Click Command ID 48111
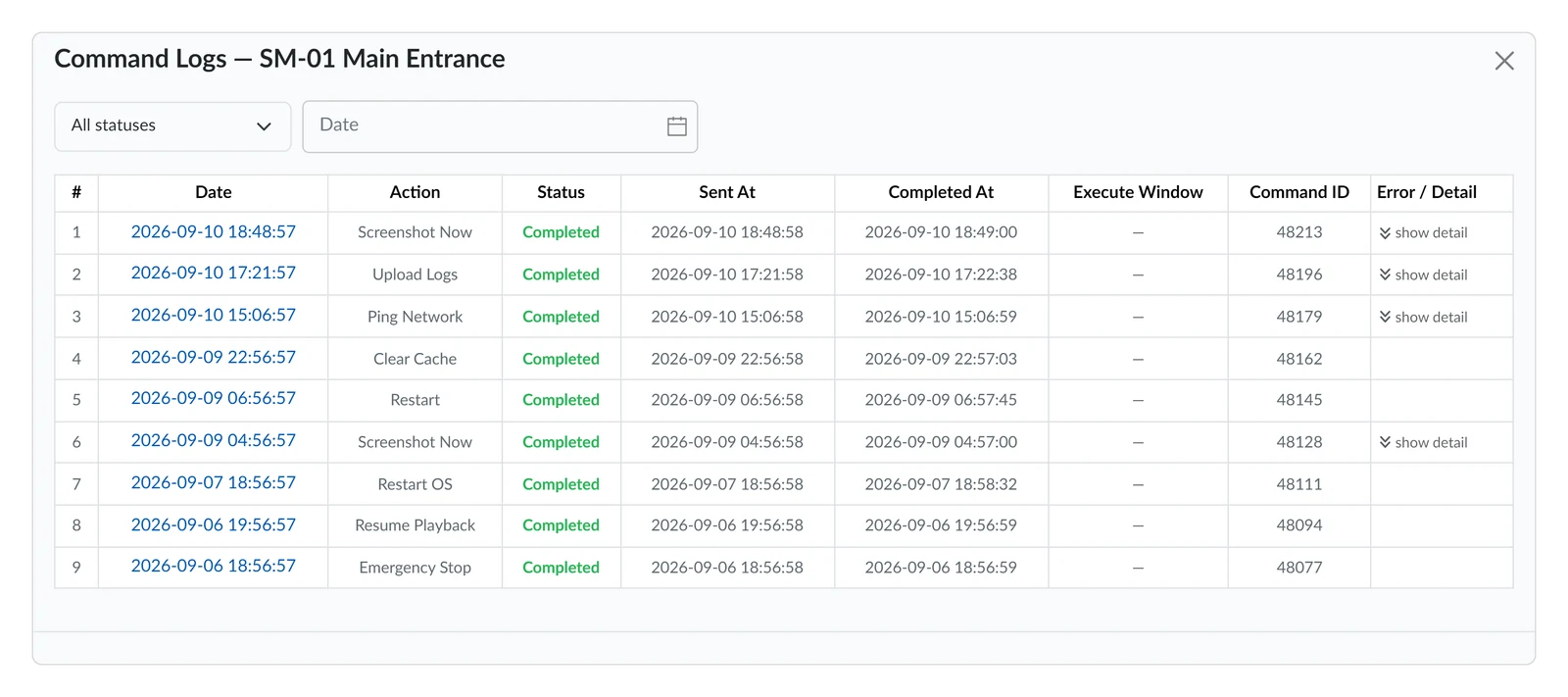Screen dimensions: 1568x697 1299,485
